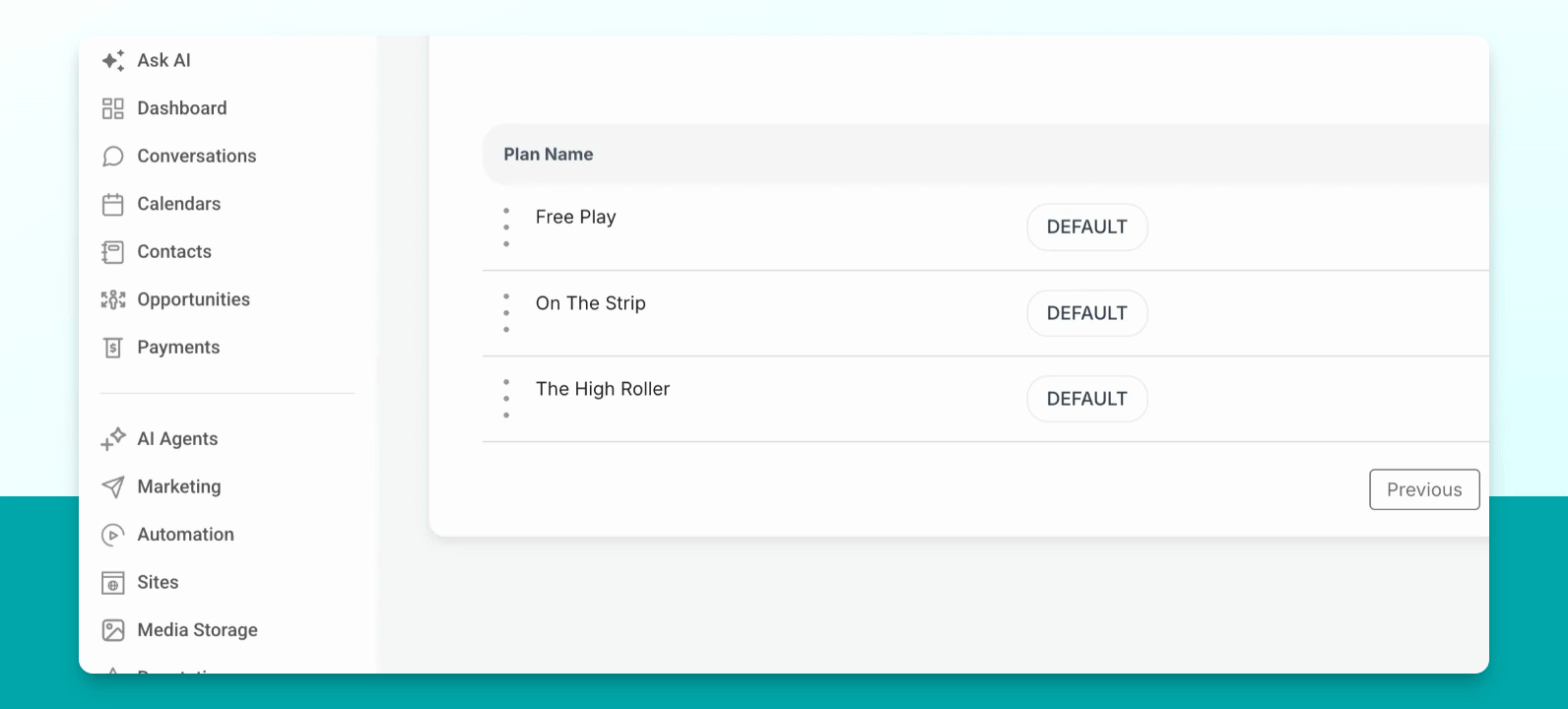This screenshot has width=1568, height=709.
Task: Open the three-dot menu for On The Strip
Action: (x=506, y=313)
